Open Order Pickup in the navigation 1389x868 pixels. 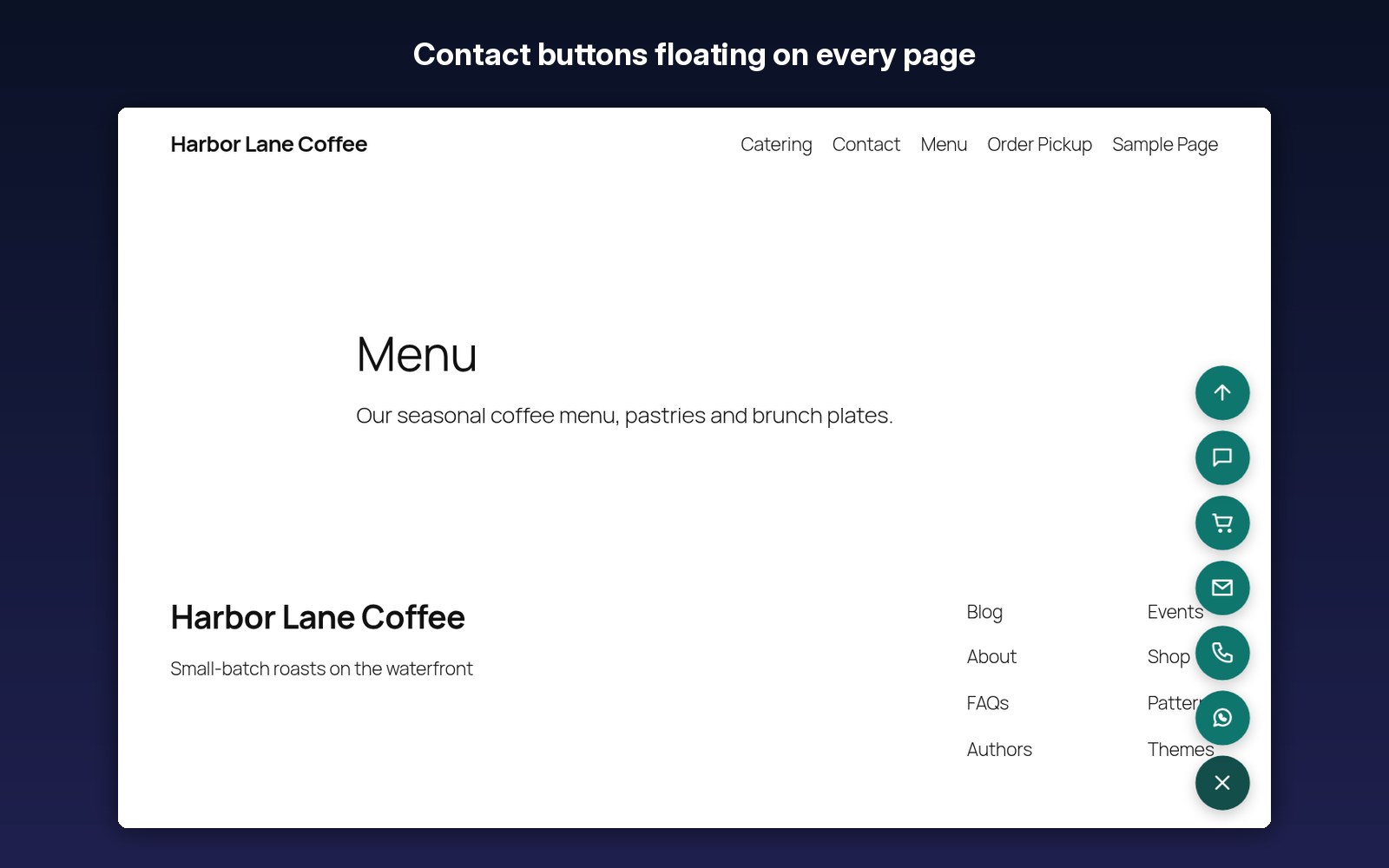[x=1039, y=145]
